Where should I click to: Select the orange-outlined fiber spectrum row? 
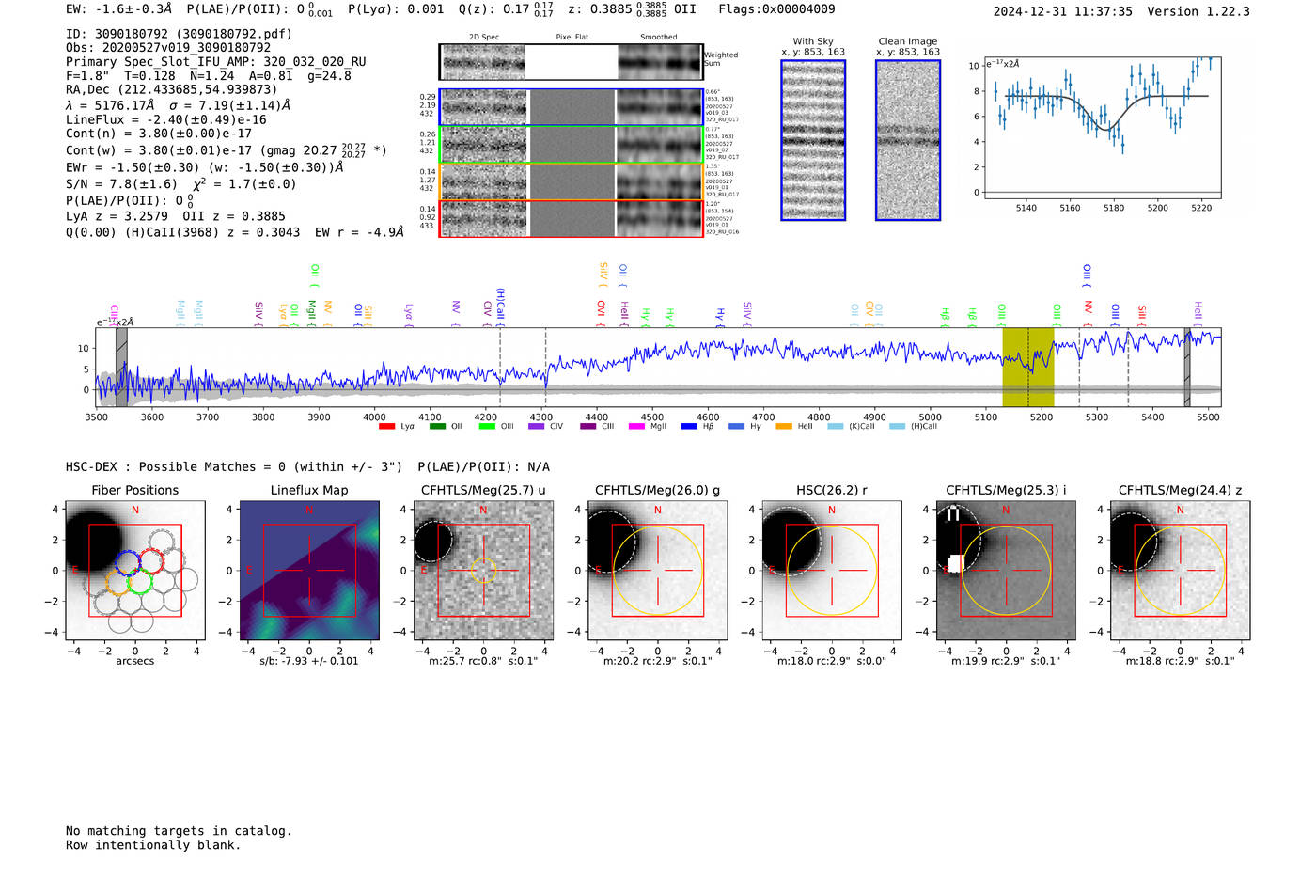[x=571, y=181]
